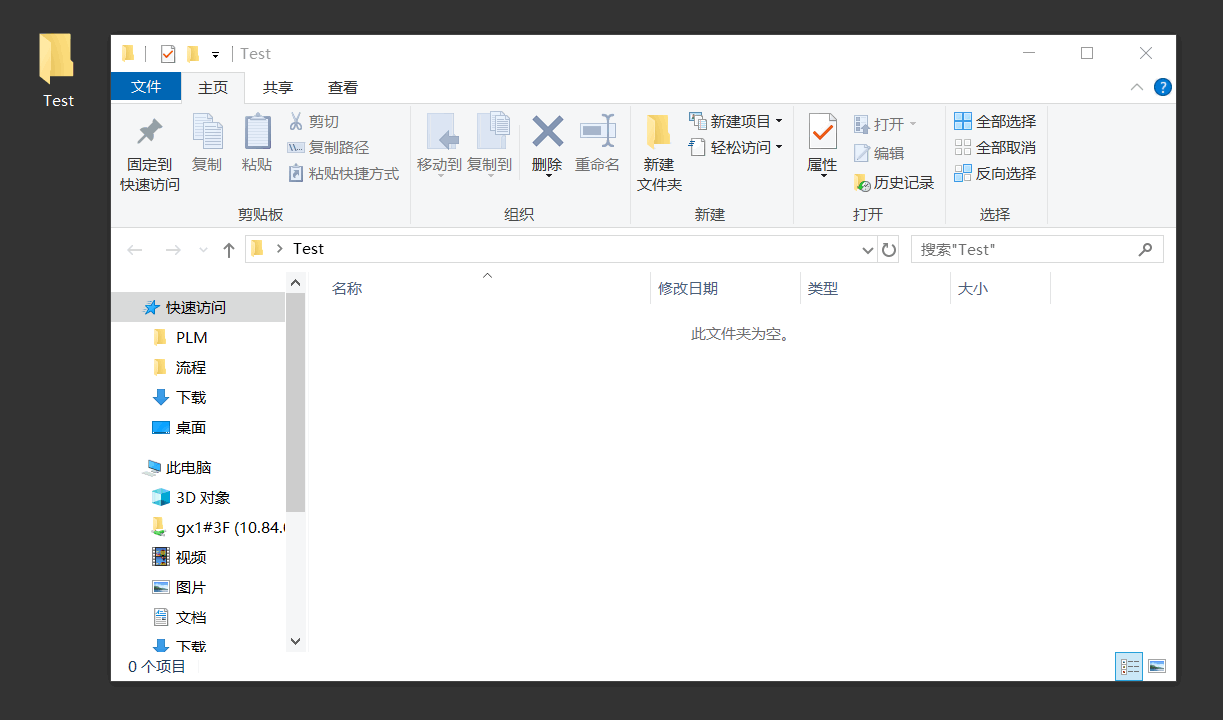Viewport: 1223px width, 720px height.
Task: Click Copy path (复制路径)
Action: pos(328,147)
